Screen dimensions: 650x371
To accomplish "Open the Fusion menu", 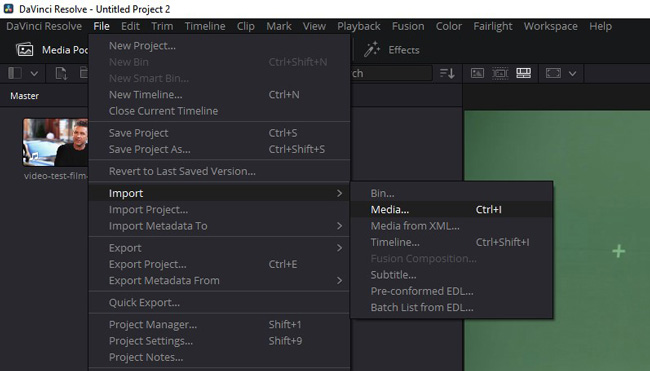I will pos(408,26).
